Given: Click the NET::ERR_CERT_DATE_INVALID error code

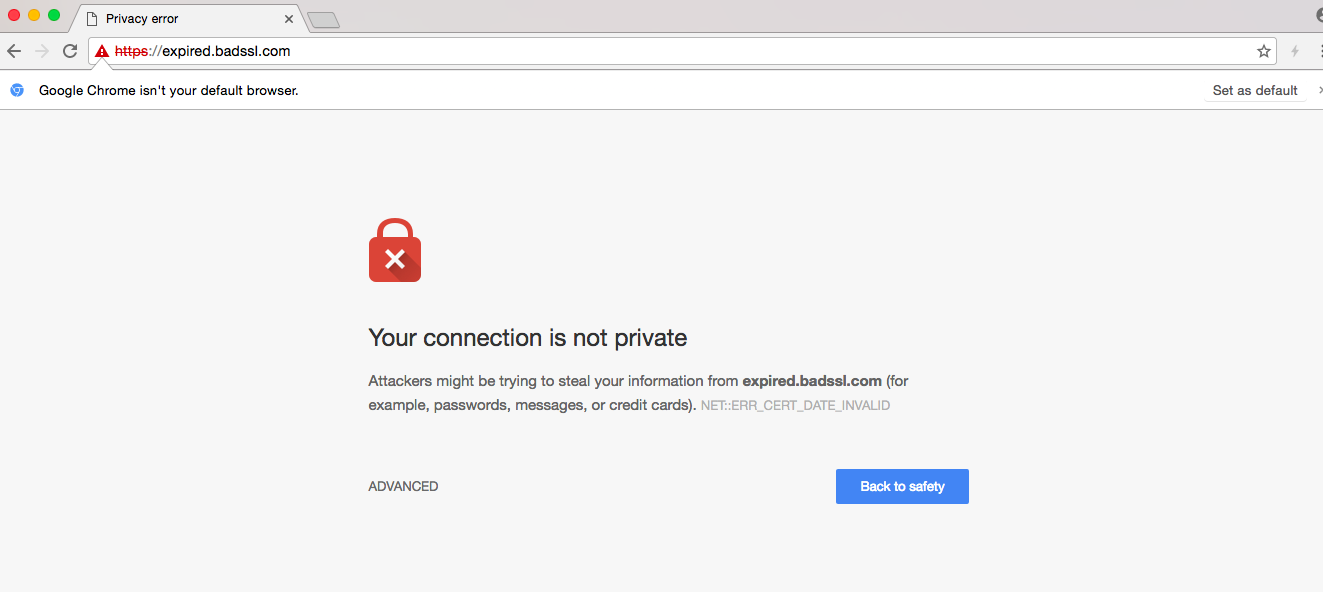Looking at the screenshot, I should tap(795, 406).
